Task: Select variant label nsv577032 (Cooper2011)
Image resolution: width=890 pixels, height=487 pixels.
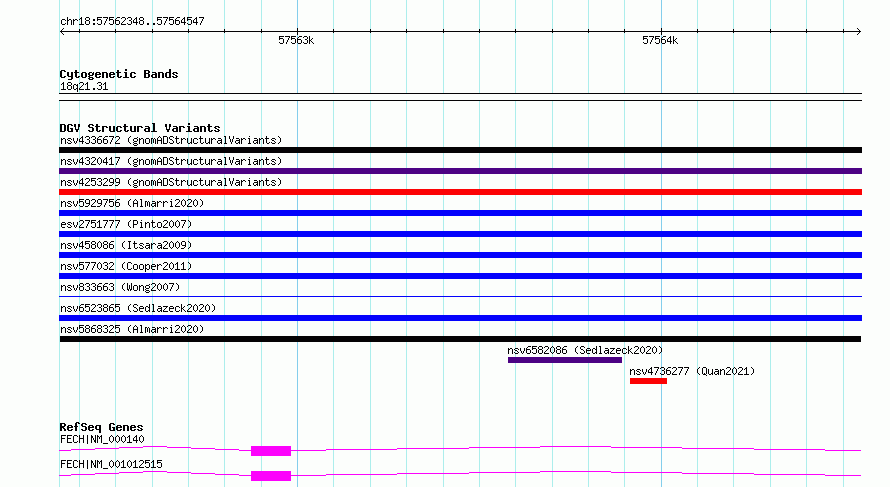Action: point(126,266)
